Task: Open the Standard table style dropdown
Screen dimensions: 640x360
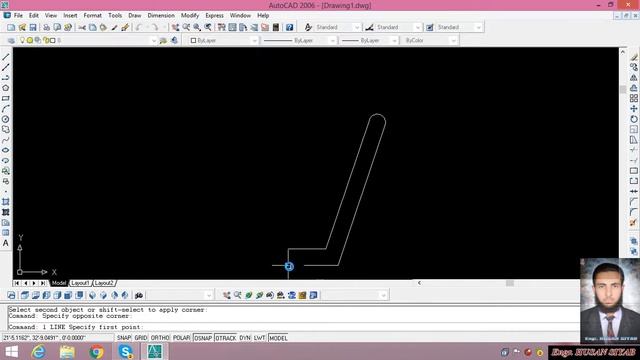Action: click(478, 27)
